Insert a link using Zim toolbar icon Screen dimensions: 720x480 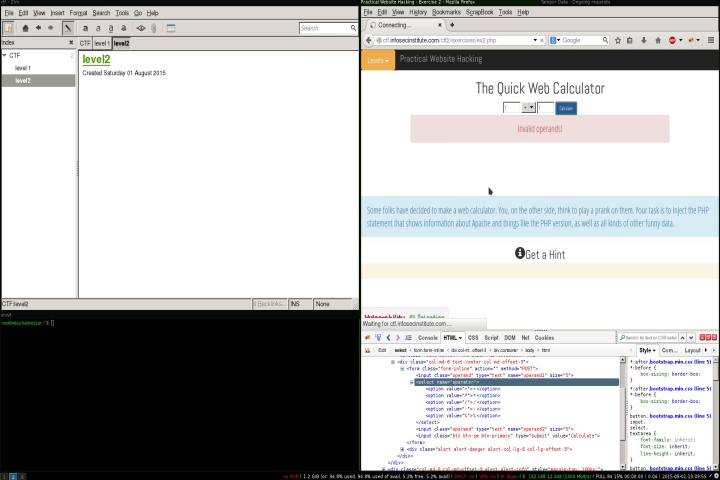click(141, 28)
